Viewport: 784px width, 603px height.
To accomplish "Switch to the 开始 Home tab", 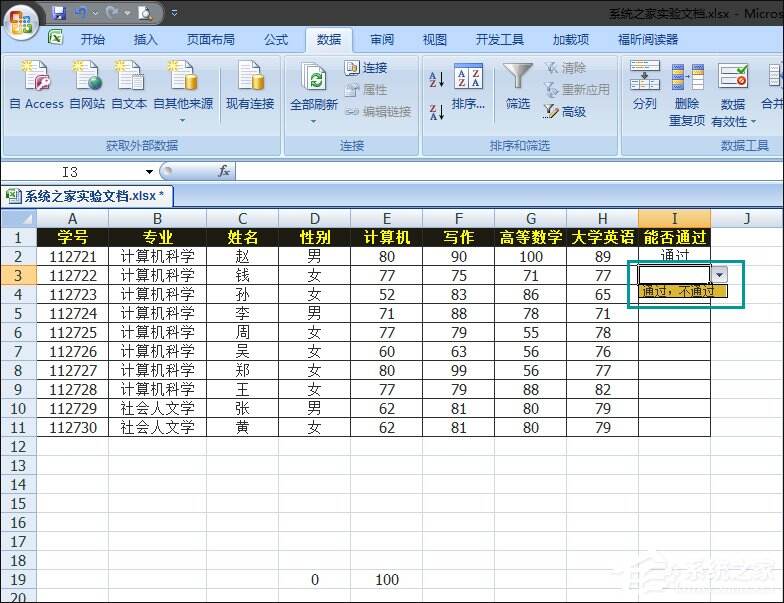I will [x=93, y=40].
